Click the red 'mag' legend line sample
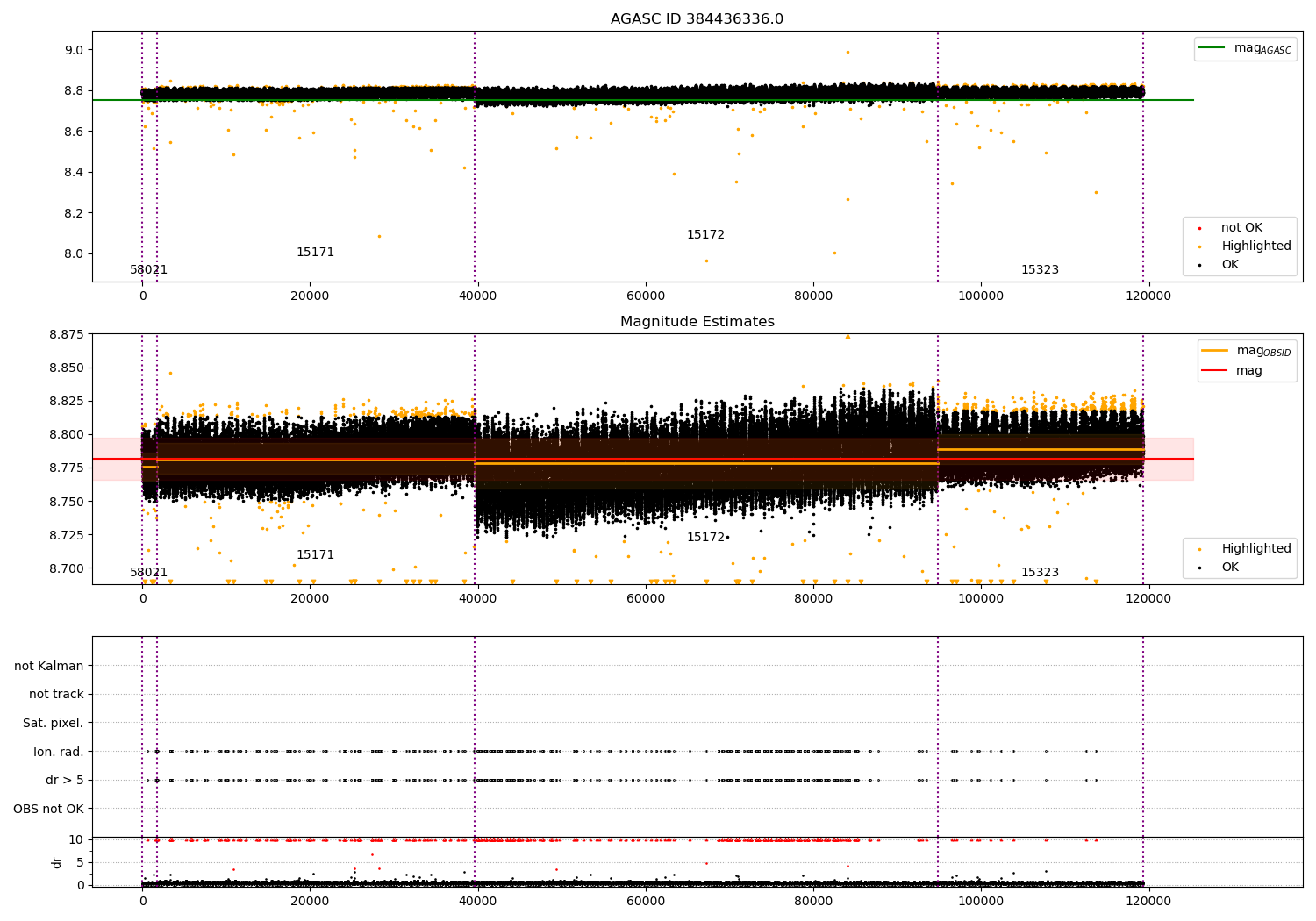Image resolution: width=1316 pixels, height=921 pixels. (1214, 370)
